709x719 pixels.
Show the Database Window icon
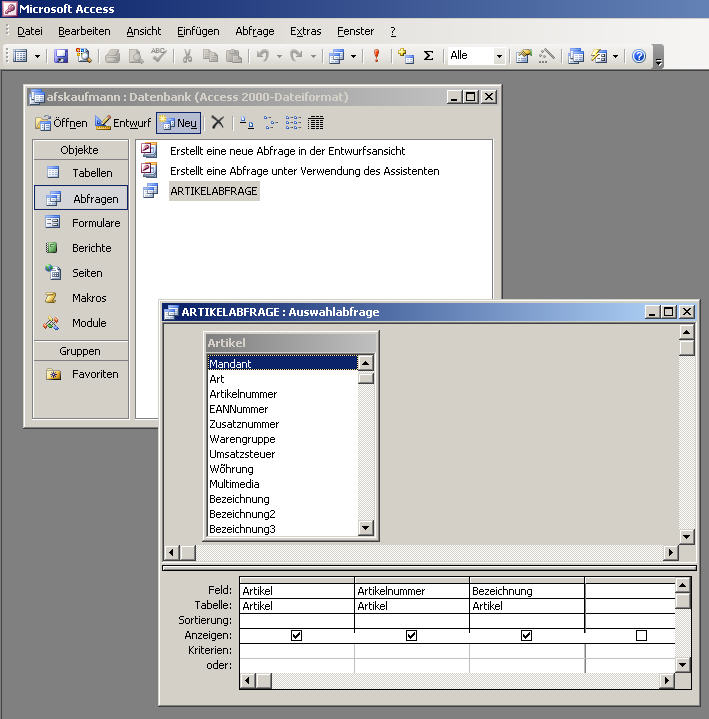576,56
